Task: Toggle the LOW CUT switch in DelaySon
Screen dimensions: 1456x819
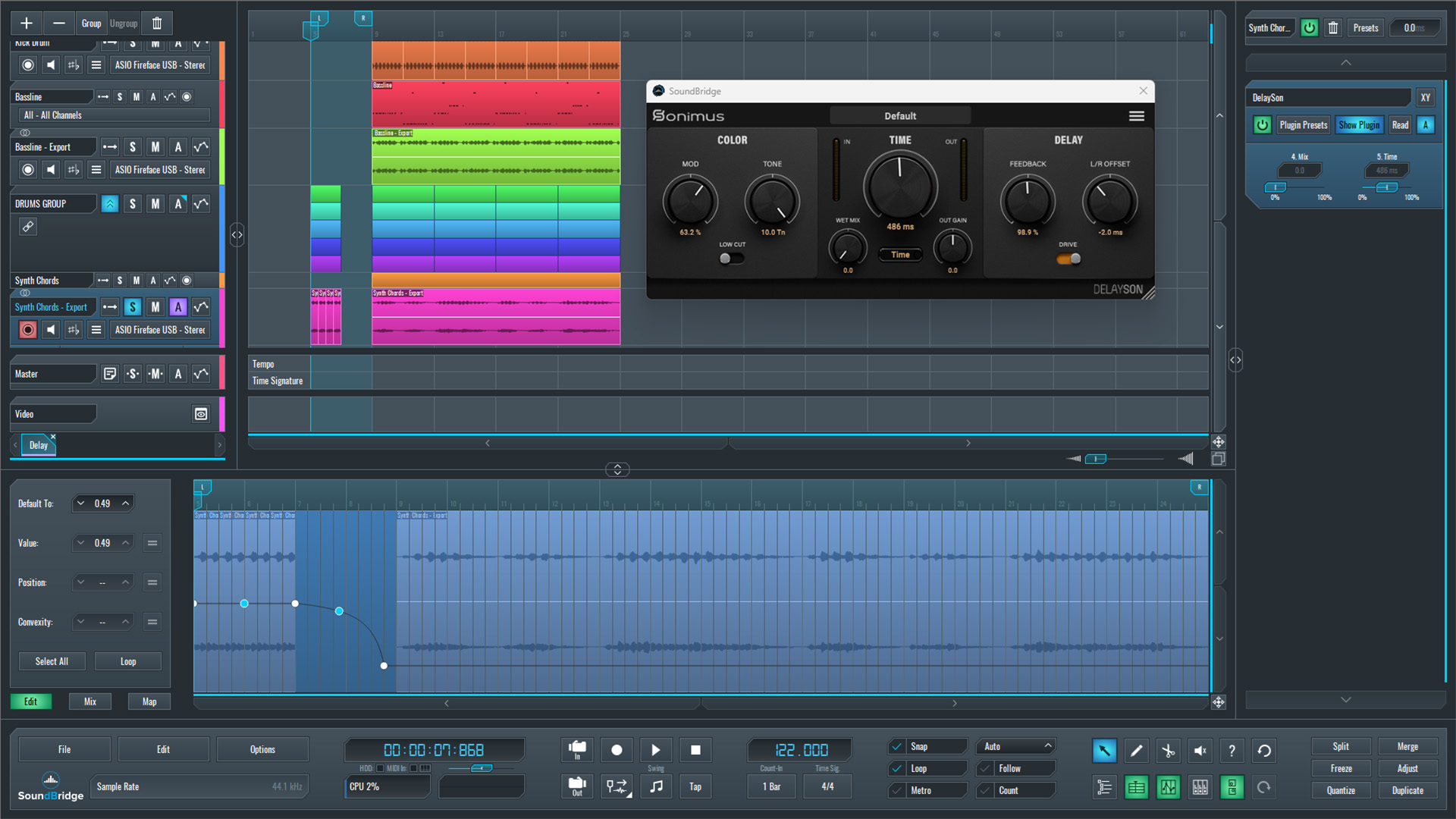Action: tap(732, 259)
